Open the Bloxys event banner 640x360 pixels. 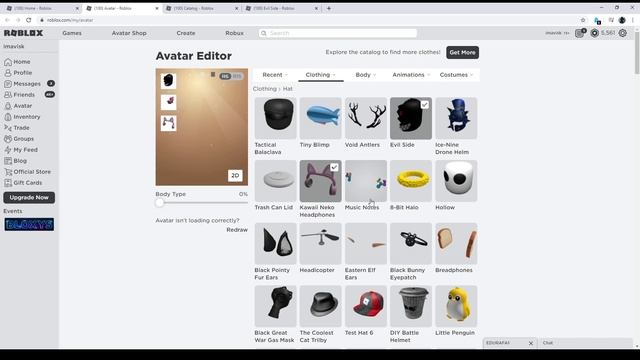coord(29,224)
